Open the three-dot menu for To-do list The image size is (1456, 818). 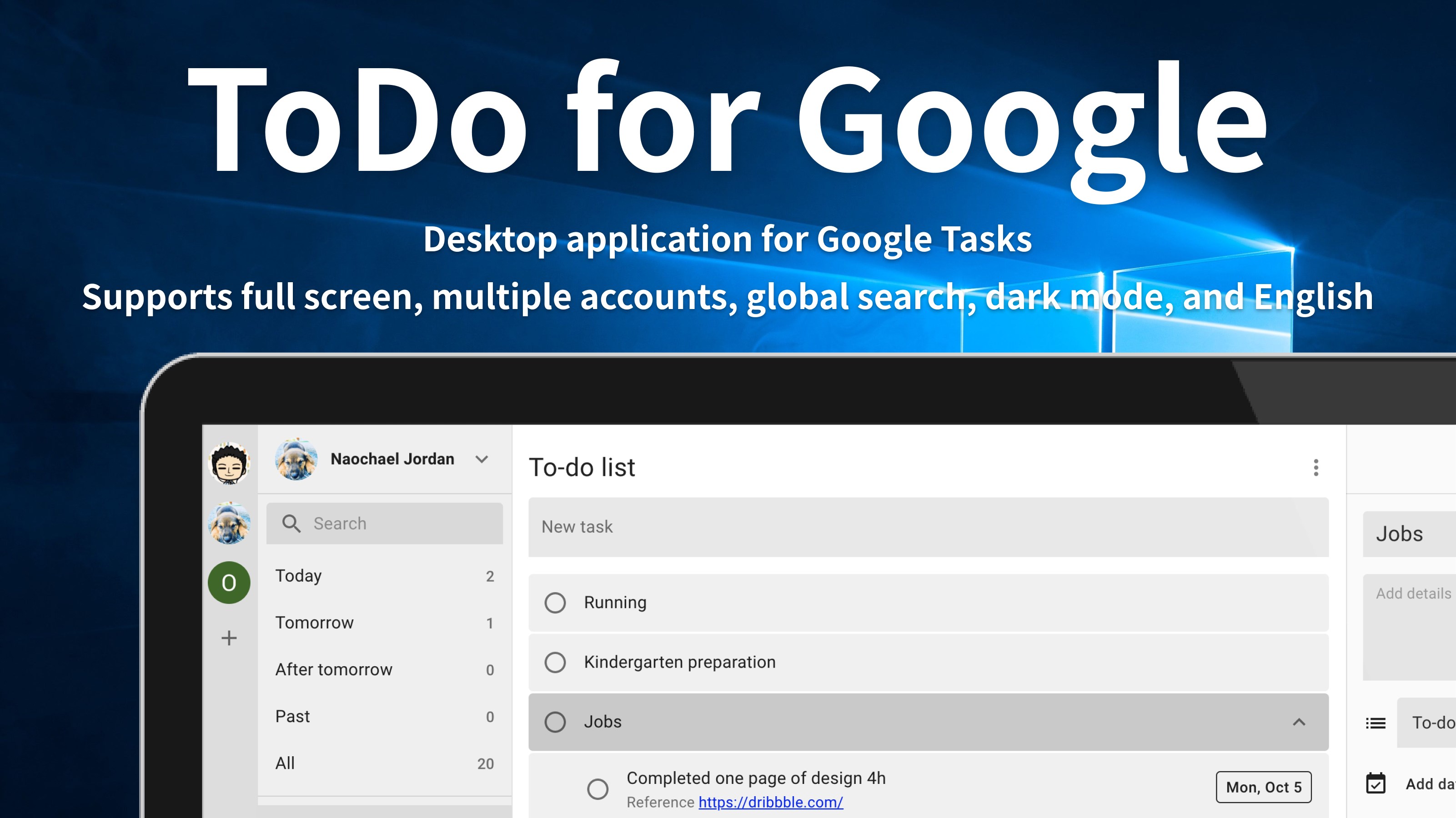pos(1316,467)
